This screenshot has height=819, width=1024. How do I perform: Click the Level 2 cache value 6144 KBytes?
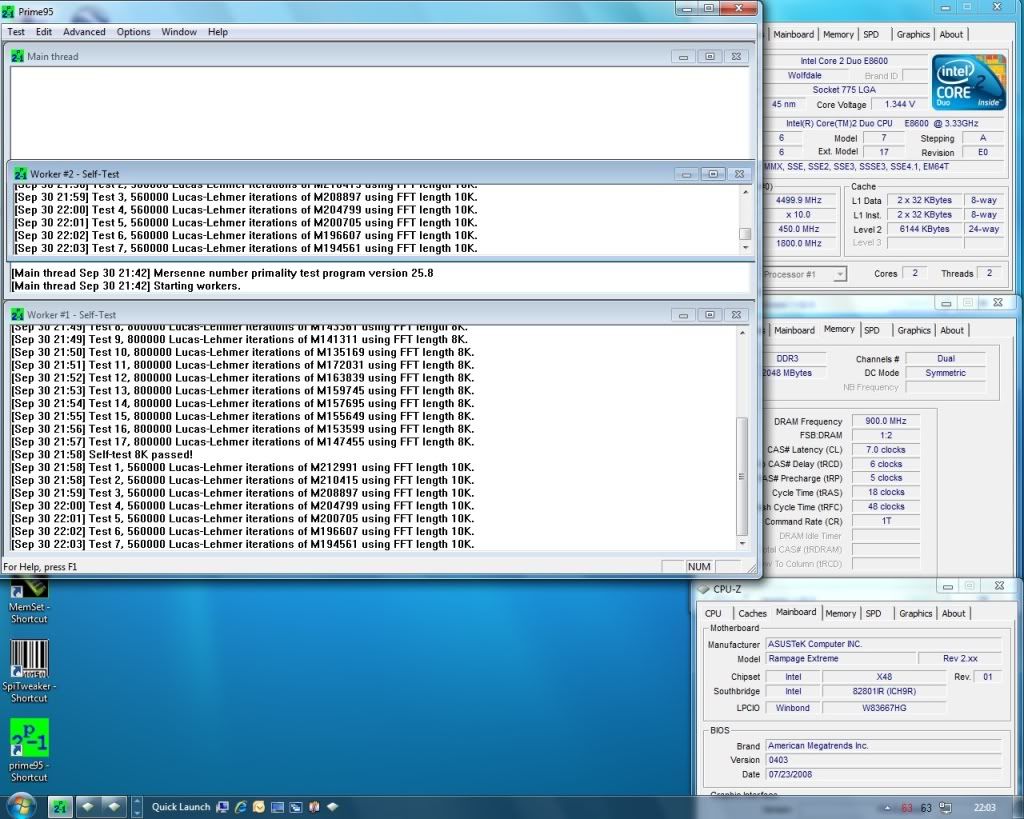[923, 229]
